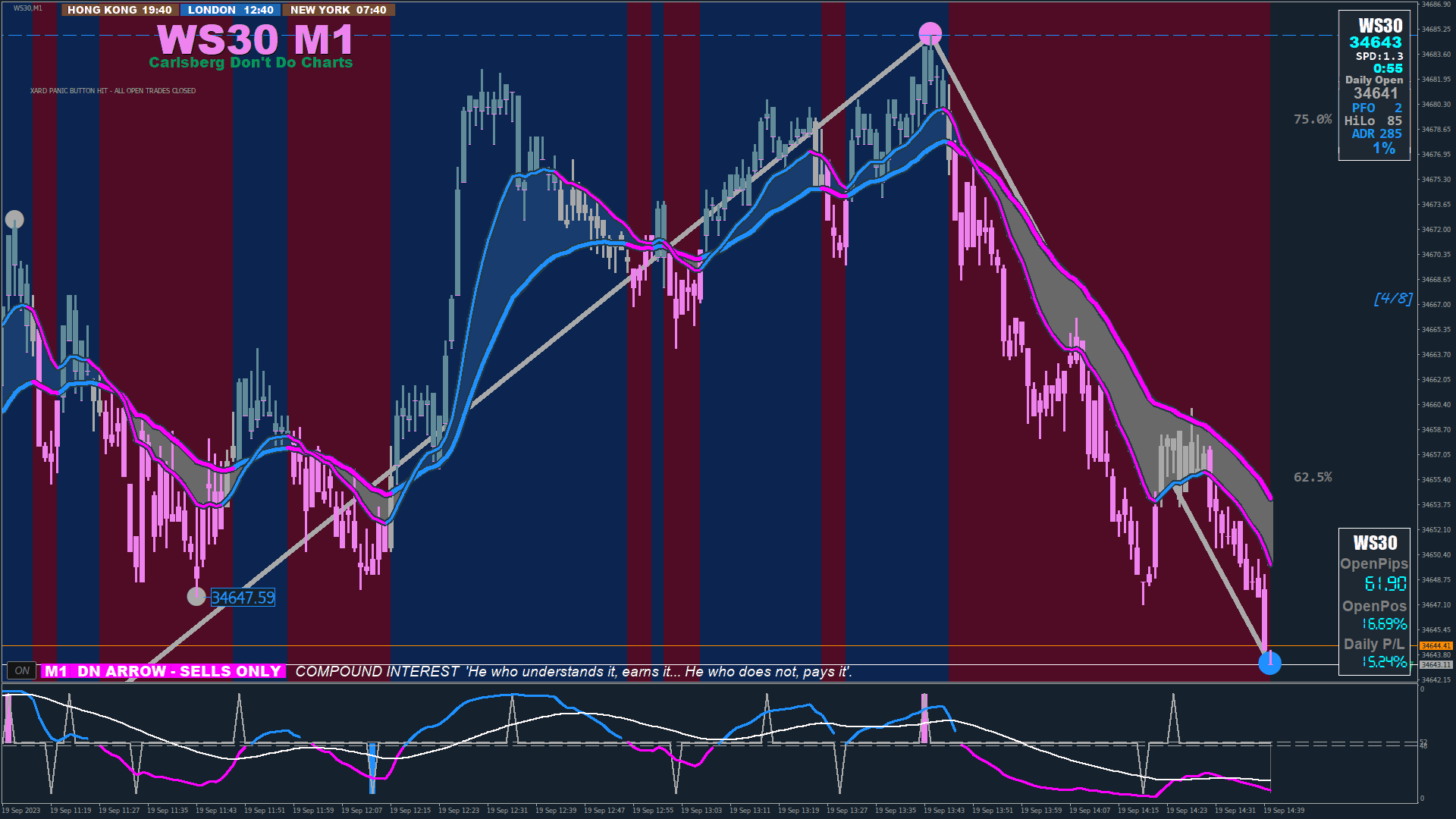Click the M1 DN ARROW - SELLS ONLY banner

(x=163, y=671)
